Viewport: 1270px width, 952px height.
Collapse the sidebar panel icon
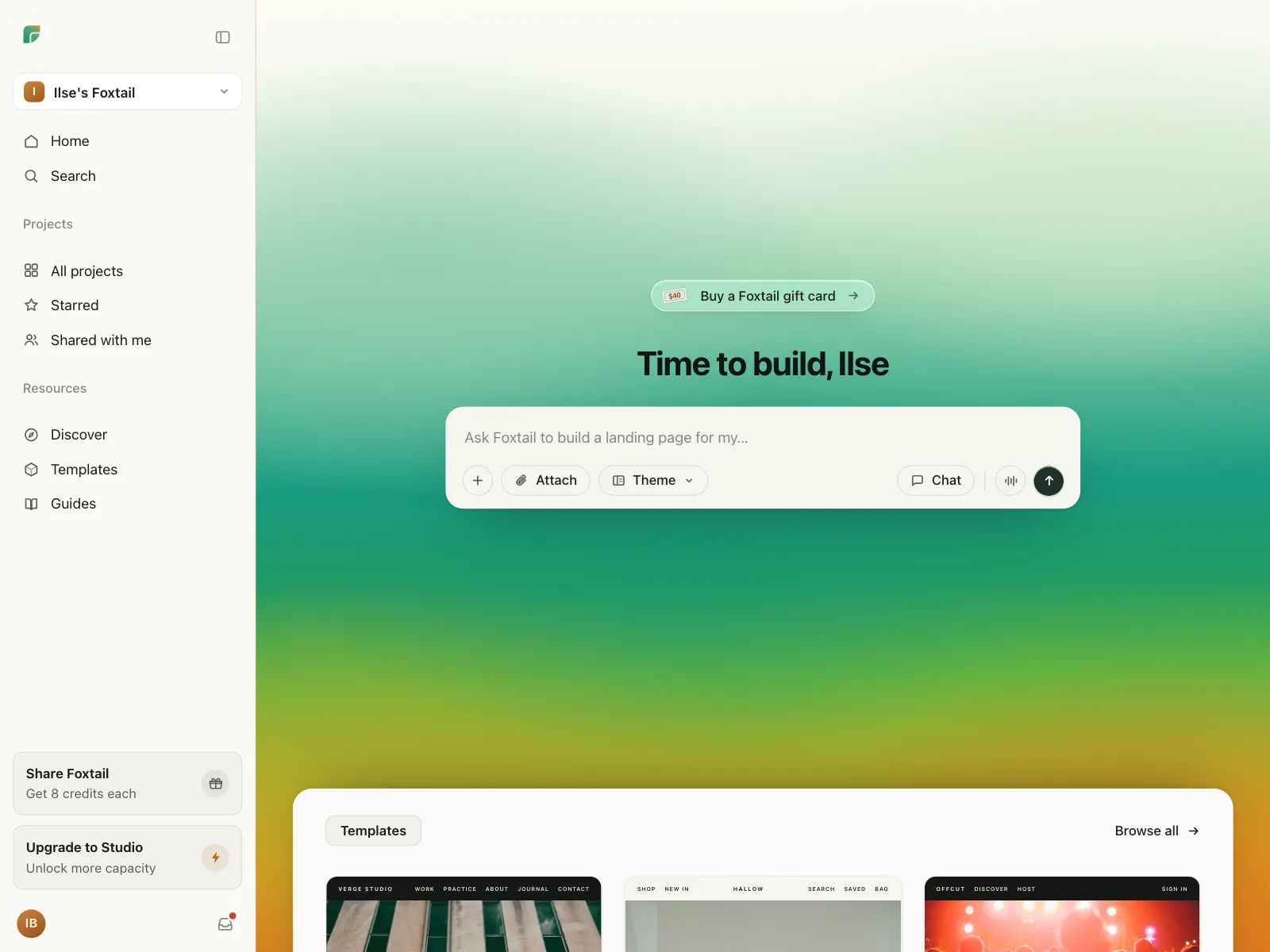tap(223, 37)
